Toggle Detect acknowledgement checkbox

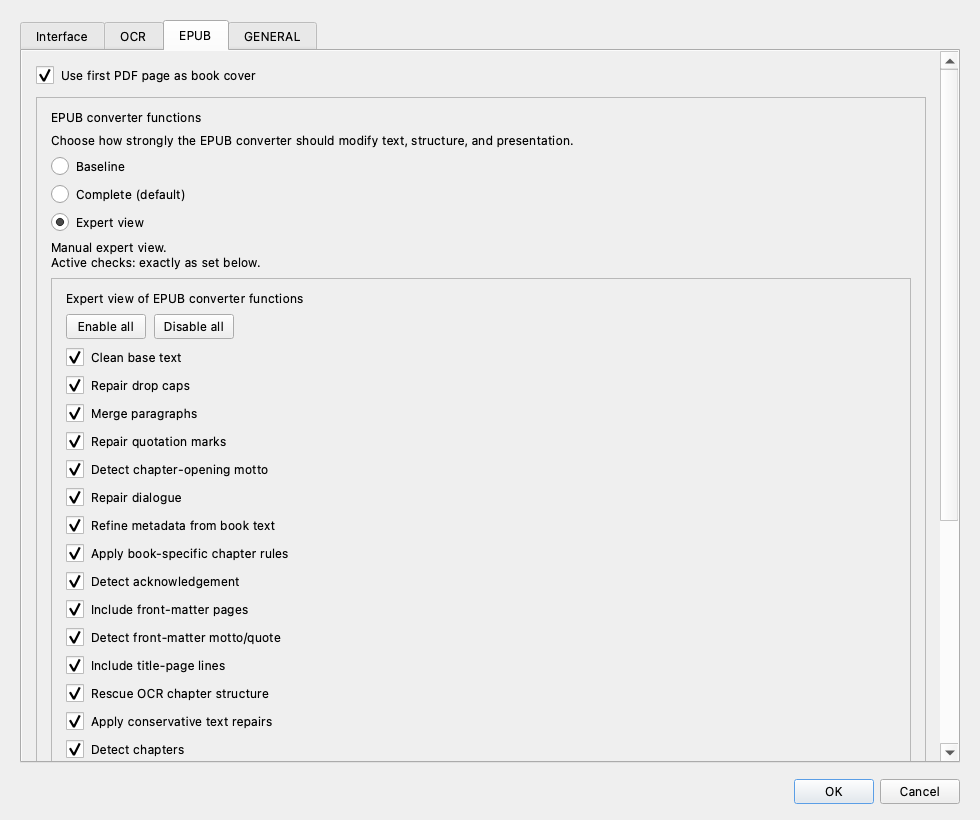coord(75,582)
